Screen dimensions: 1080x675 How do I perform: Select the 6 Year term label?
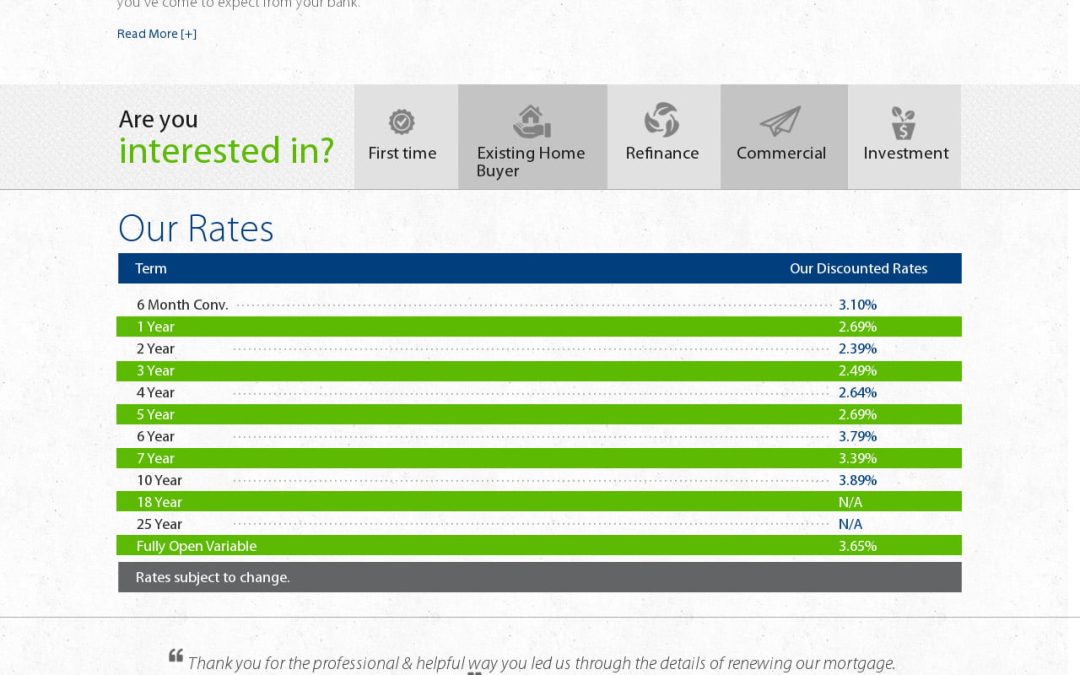(x=155, y=437)
